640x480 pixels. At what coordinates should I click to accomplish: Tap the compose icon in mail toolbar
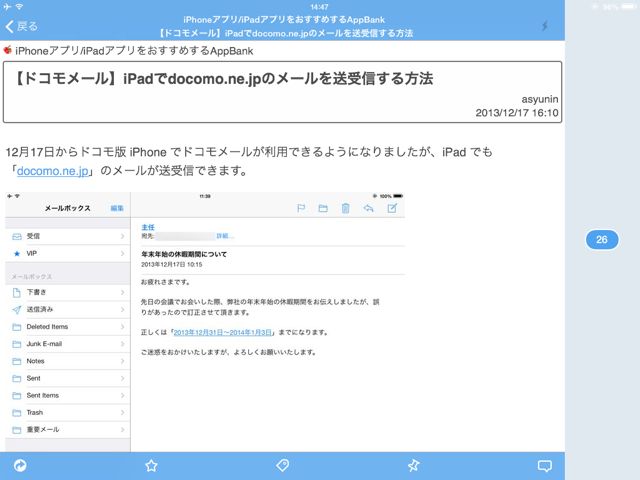coord(392,208)
